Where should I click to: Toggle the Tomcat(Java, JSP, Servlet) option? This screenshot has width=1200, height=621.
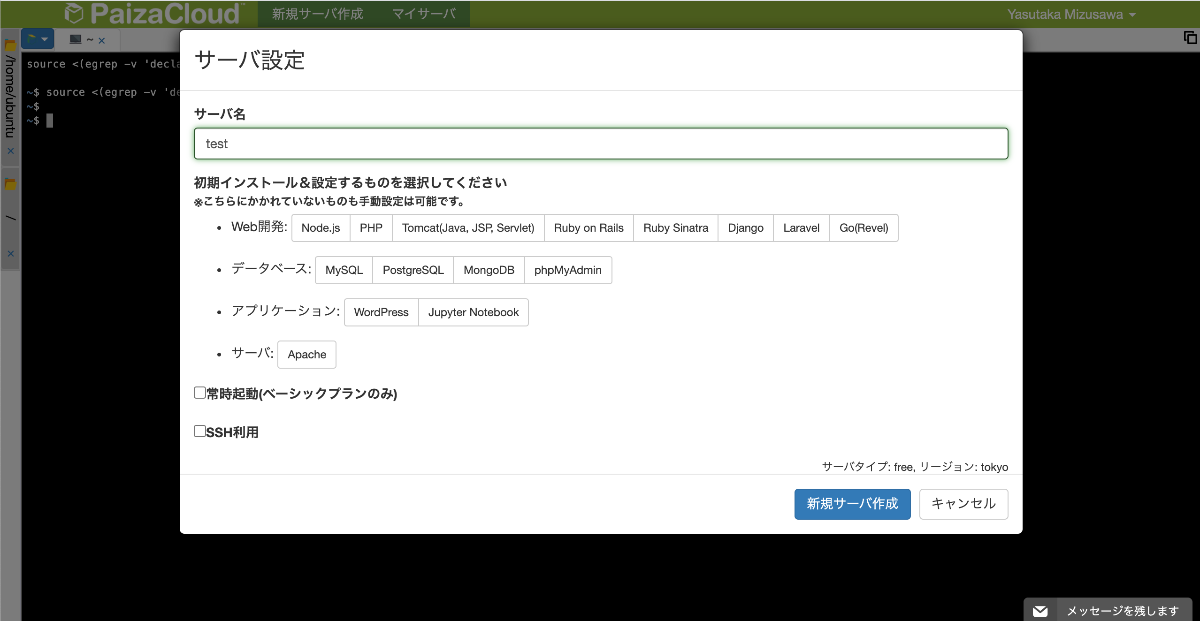click(468, 228)
